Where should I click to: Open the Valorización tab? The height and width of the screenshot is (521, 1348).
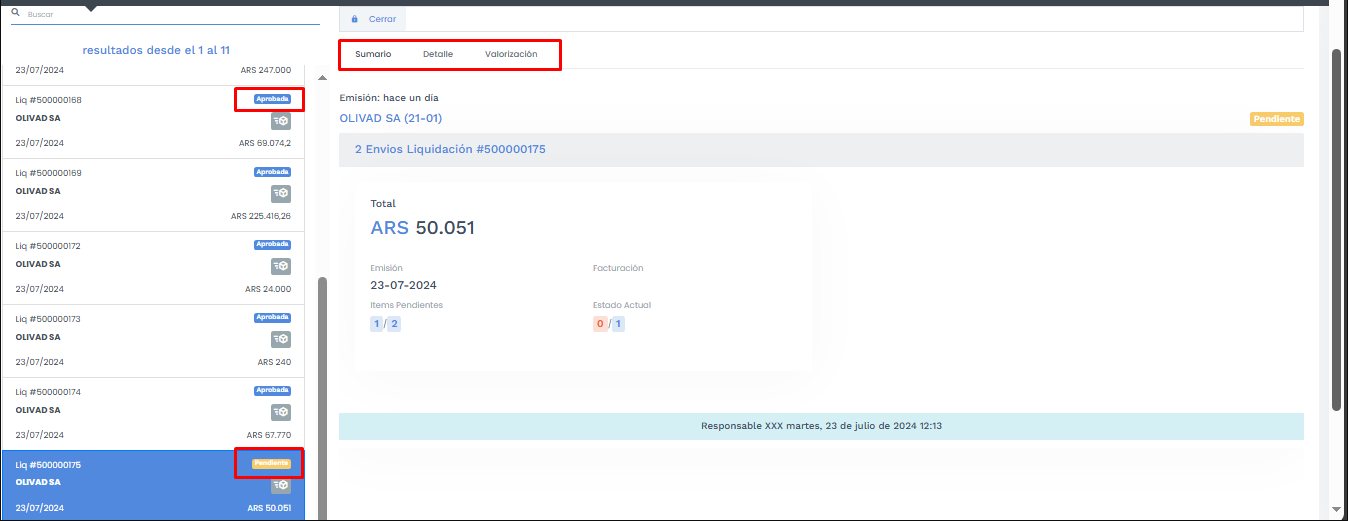click(511, 54)
